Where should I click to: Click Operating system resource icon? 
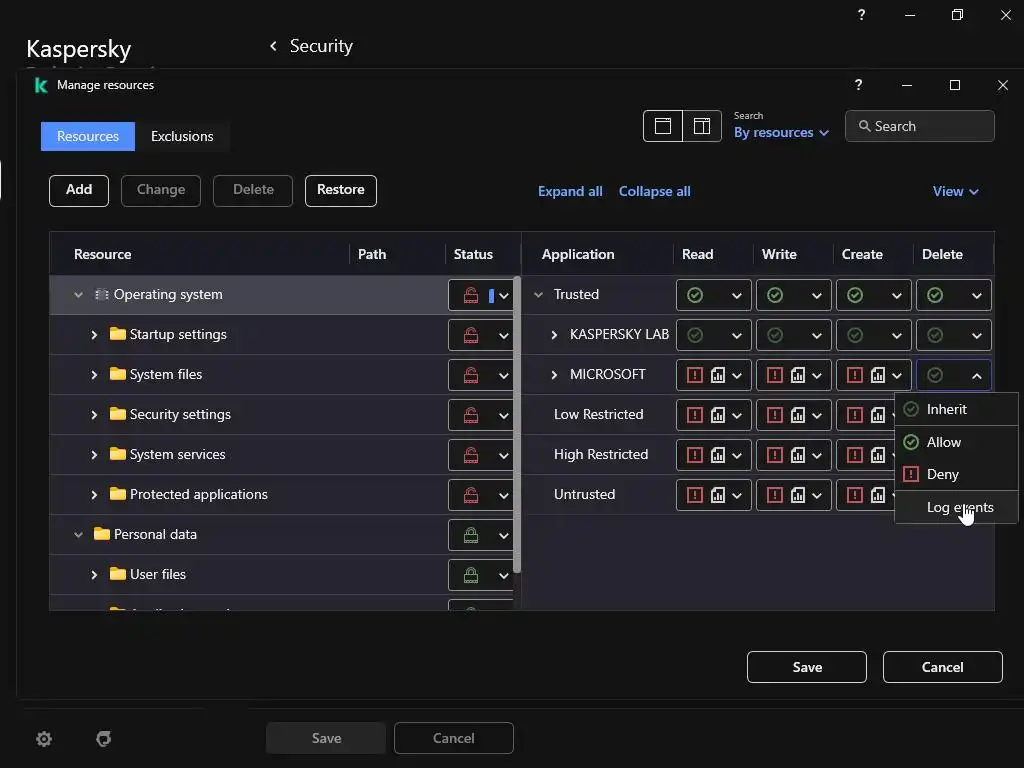(102, 295)
